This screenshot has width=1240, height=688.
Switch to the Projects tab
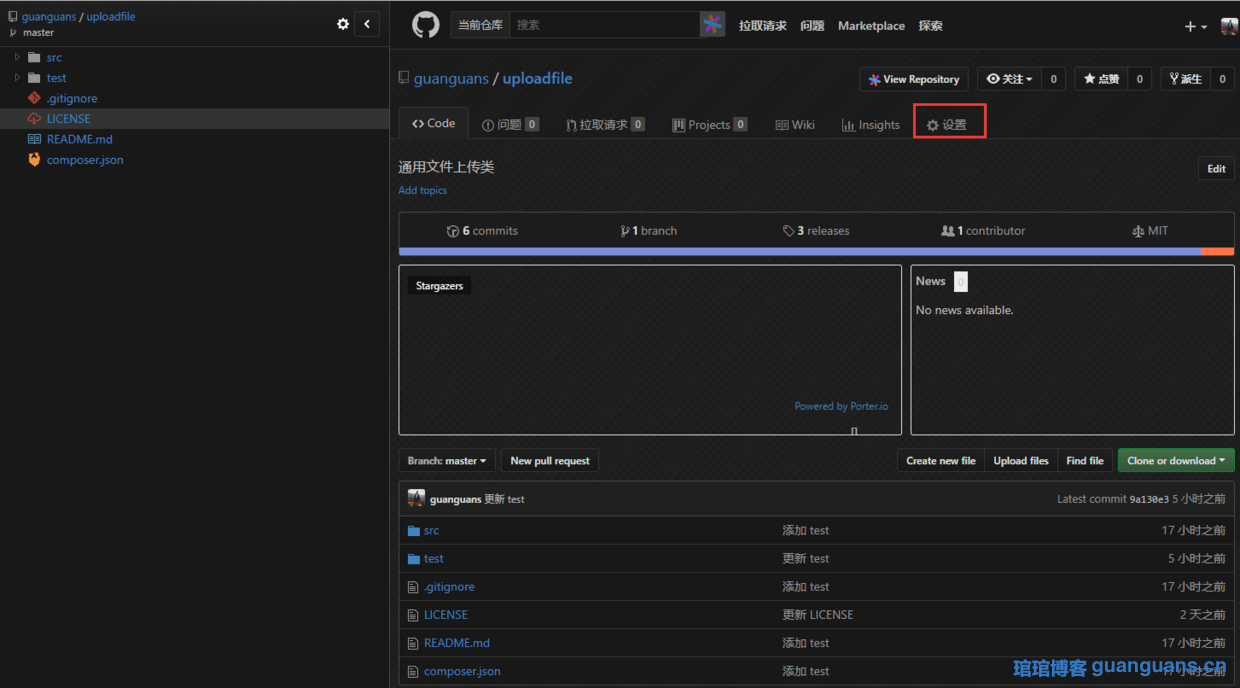(709, 125)
